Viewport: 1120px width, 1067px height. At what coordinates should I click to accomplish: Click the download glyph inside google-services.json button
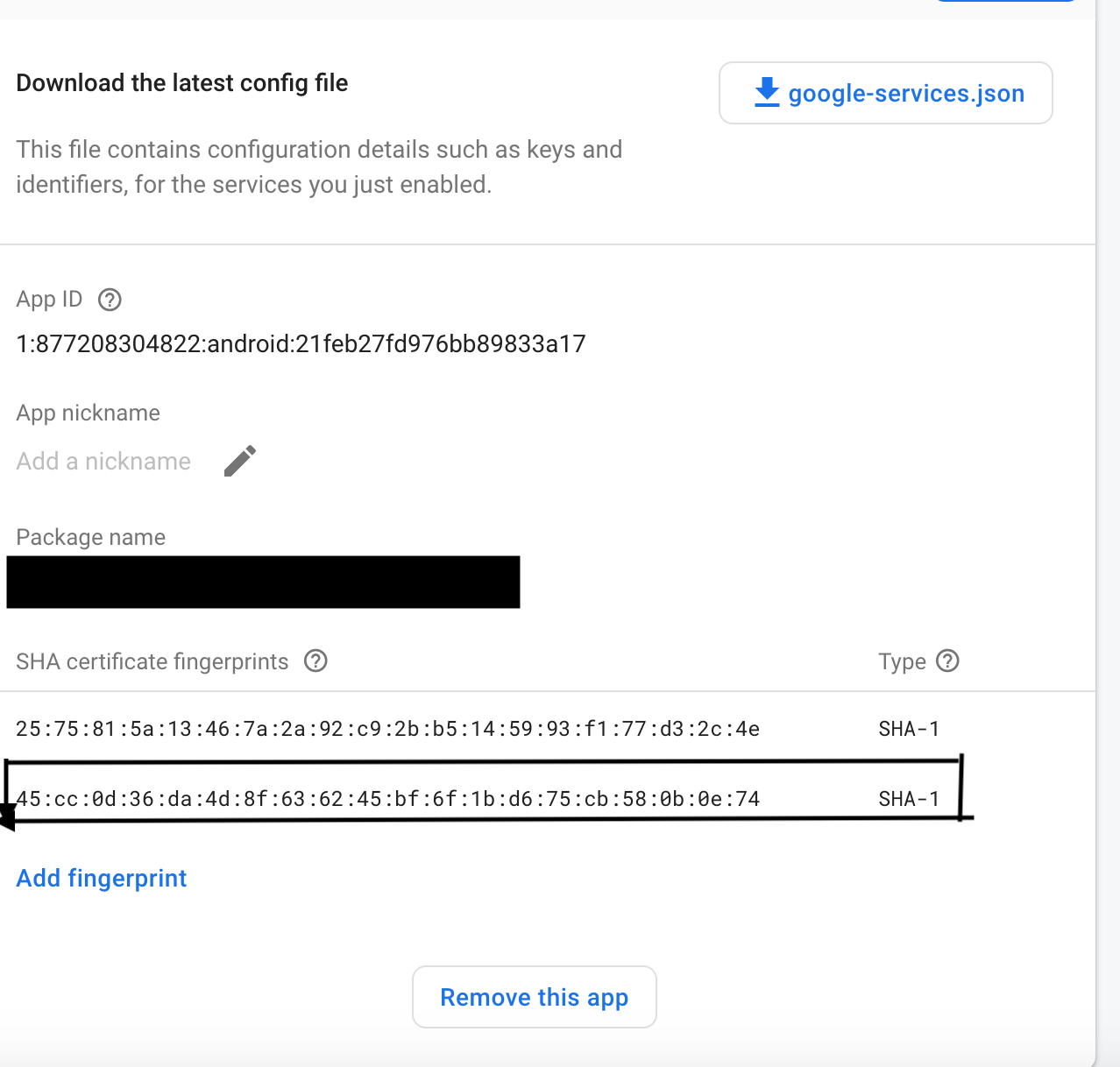click(x=766, y=92)
